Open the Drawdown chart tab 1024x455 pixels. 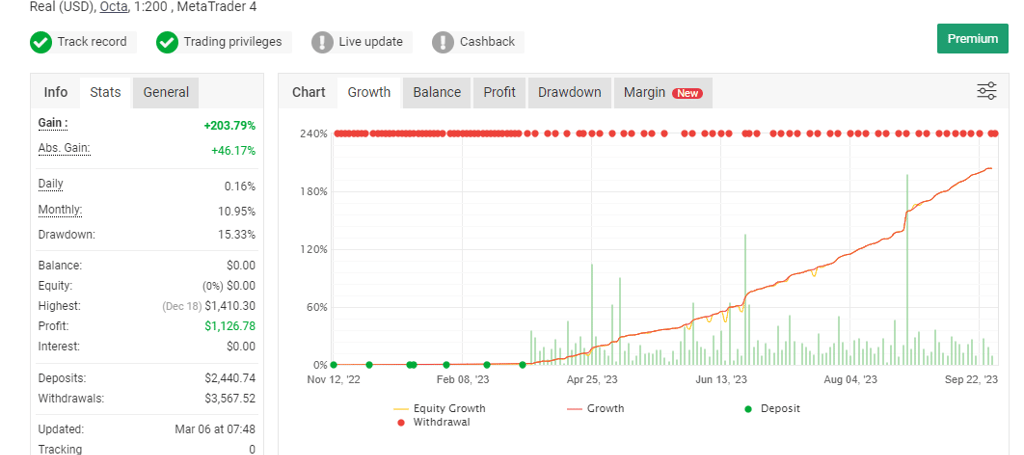pos(569,92)
